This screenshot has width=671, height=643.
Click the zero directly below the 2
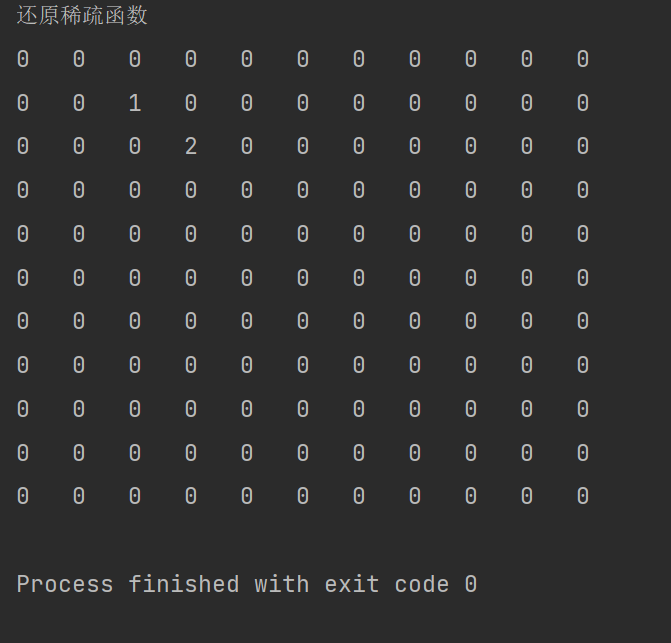click(191, 191)
